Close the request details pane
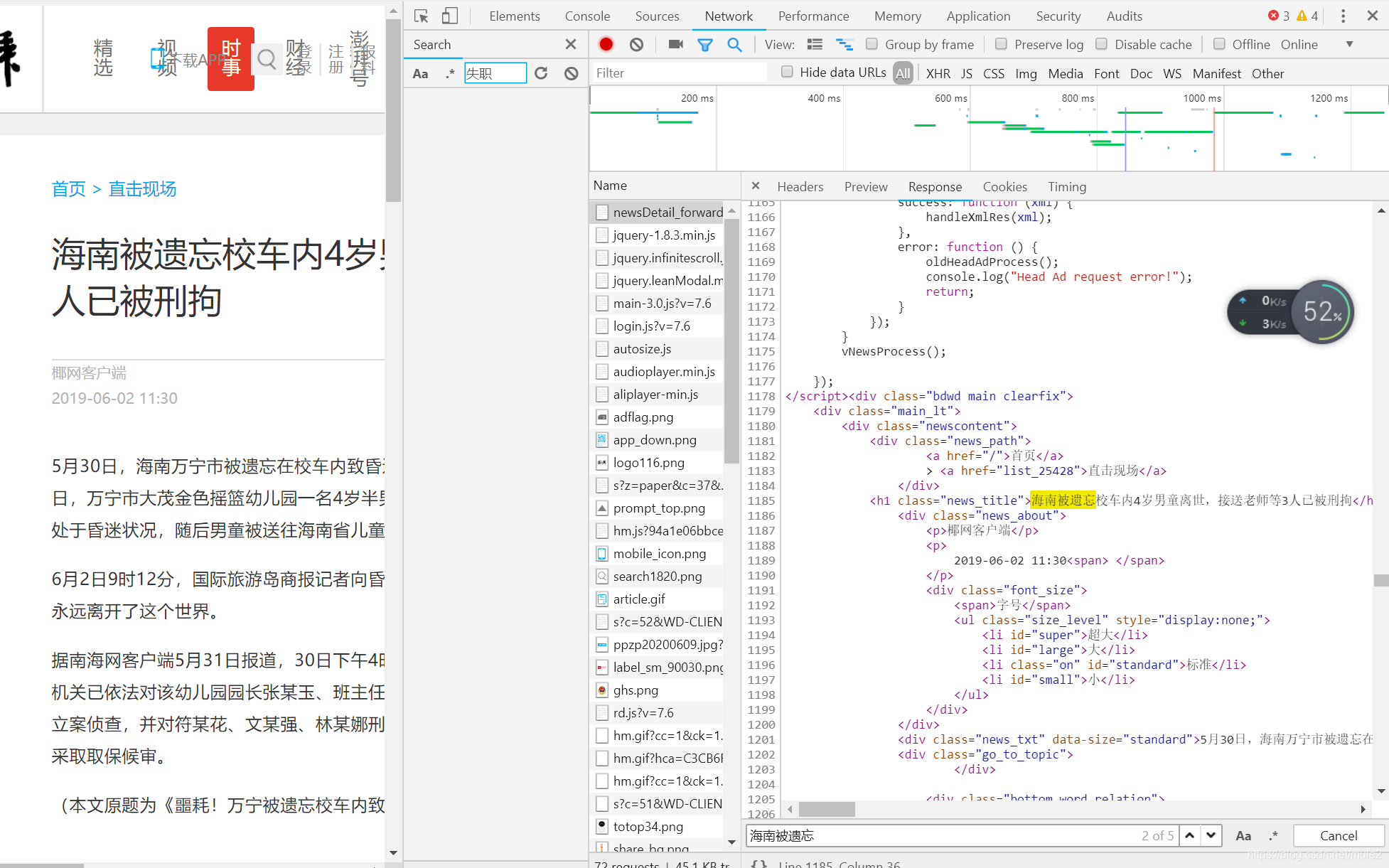 [x=756, y=186]
